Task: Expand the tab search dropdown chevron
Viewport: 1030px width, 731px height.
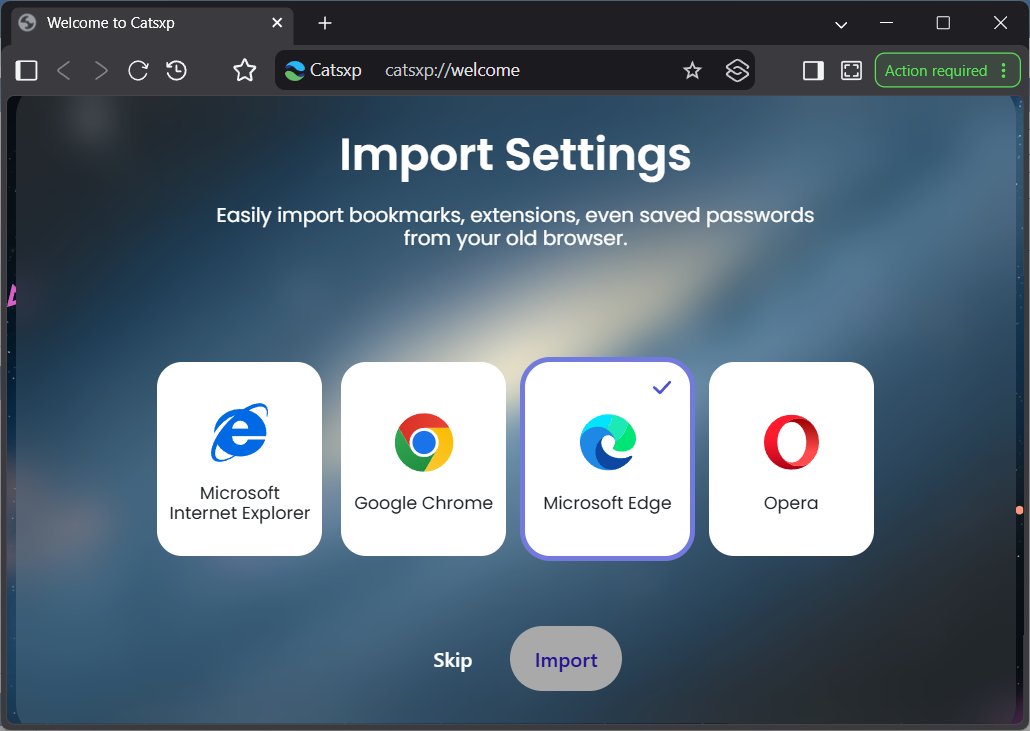Action: point(841,24)
